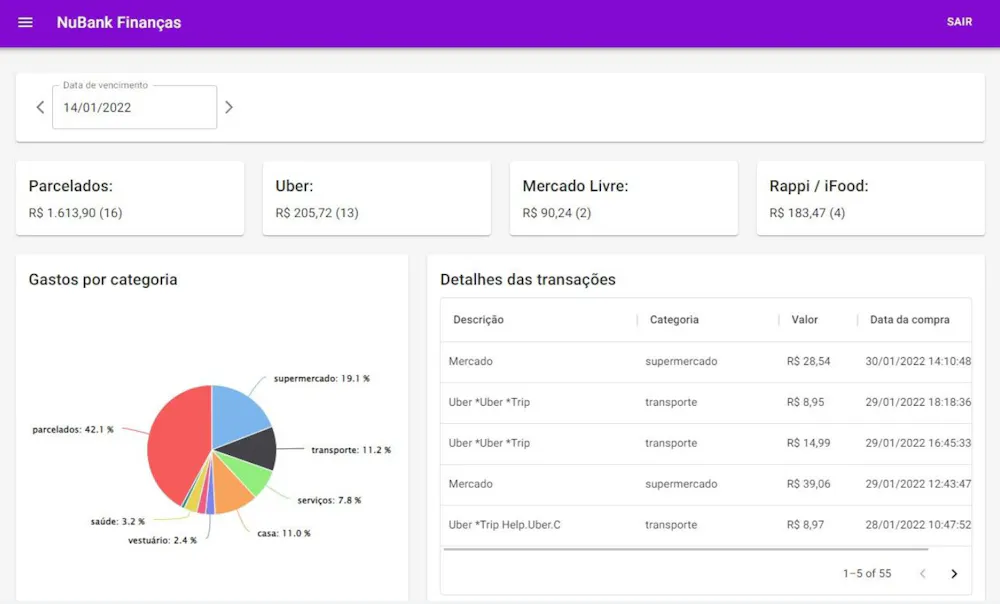Screen dimensions: 1000x604
Task: Sort by Descrição column header
Action: (x=478, y=320)
